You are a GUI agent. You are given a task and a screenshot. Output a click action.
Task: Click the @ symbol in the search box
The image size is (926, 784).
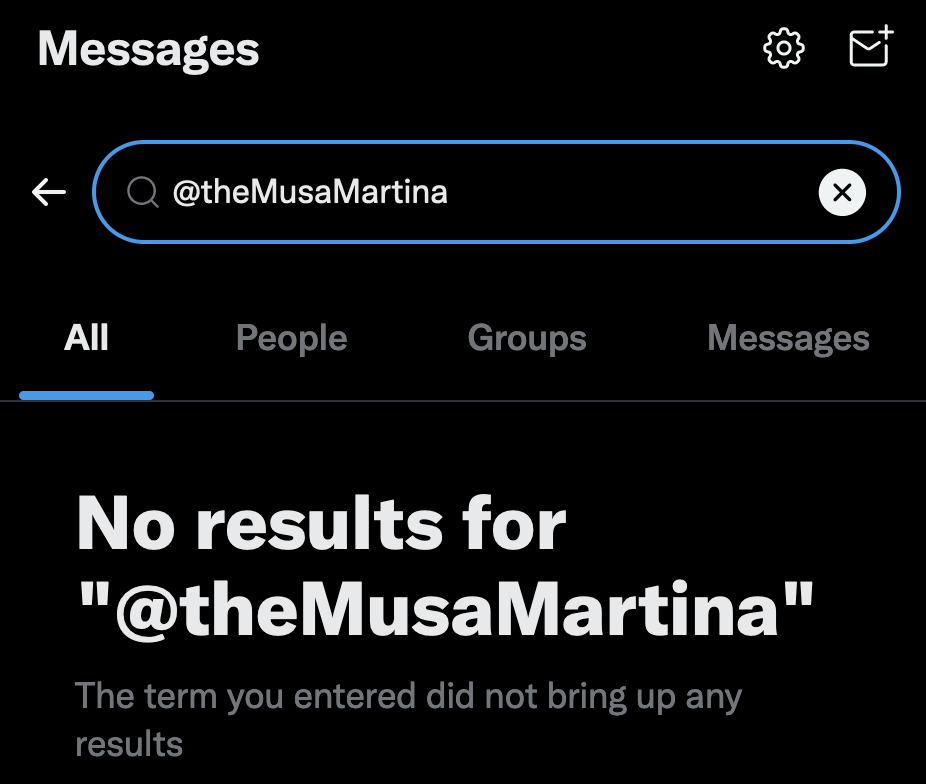pyautogui.click(x=185, y=192)
